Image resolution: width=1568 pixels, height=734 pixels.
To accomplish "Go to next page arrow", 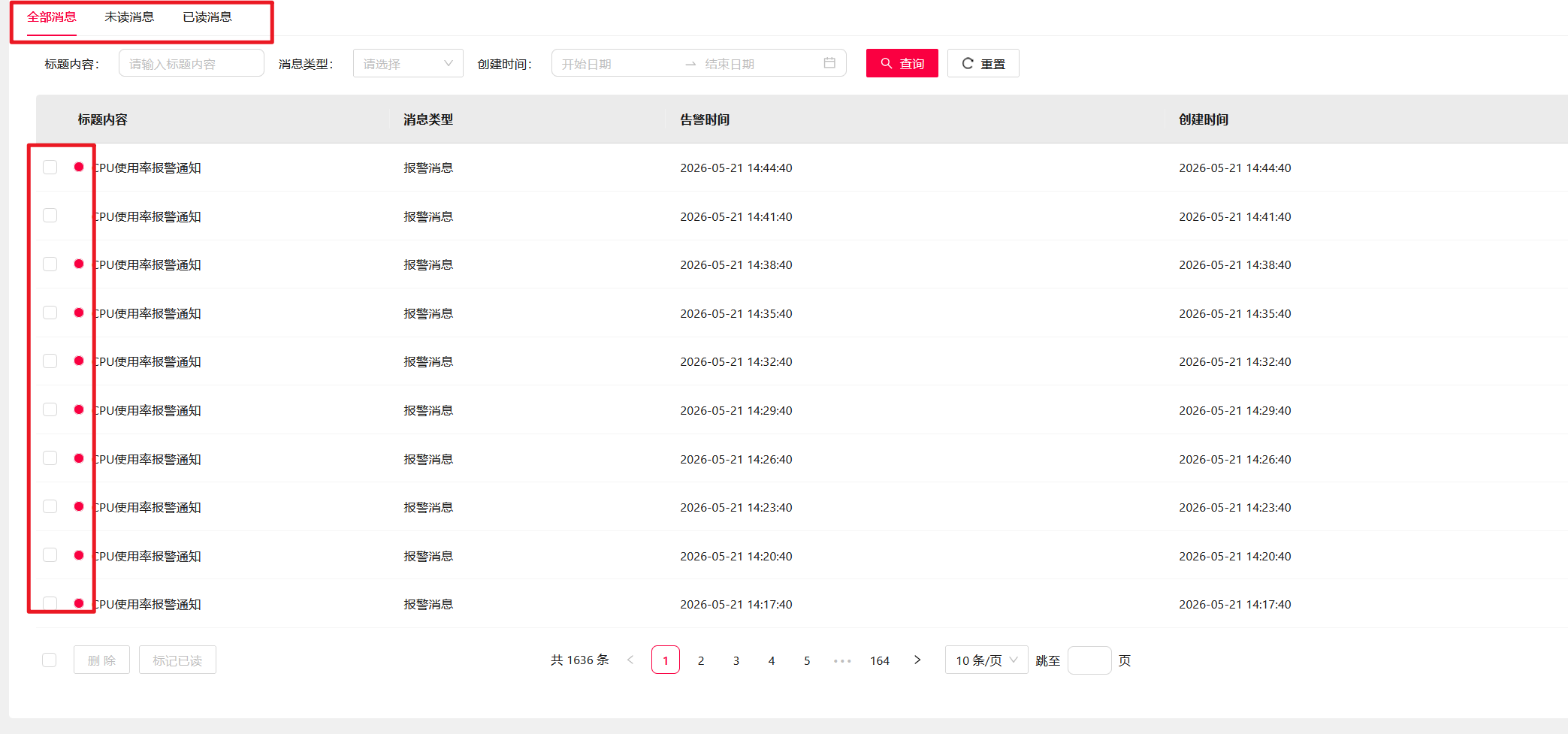I will 917,660.
